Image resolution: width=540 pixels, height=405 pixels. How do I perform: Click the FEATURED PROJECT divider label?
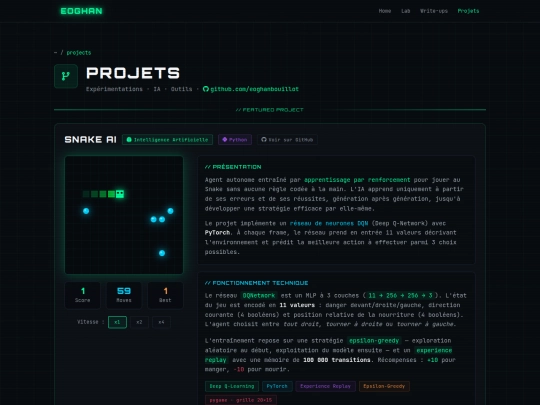270,110
